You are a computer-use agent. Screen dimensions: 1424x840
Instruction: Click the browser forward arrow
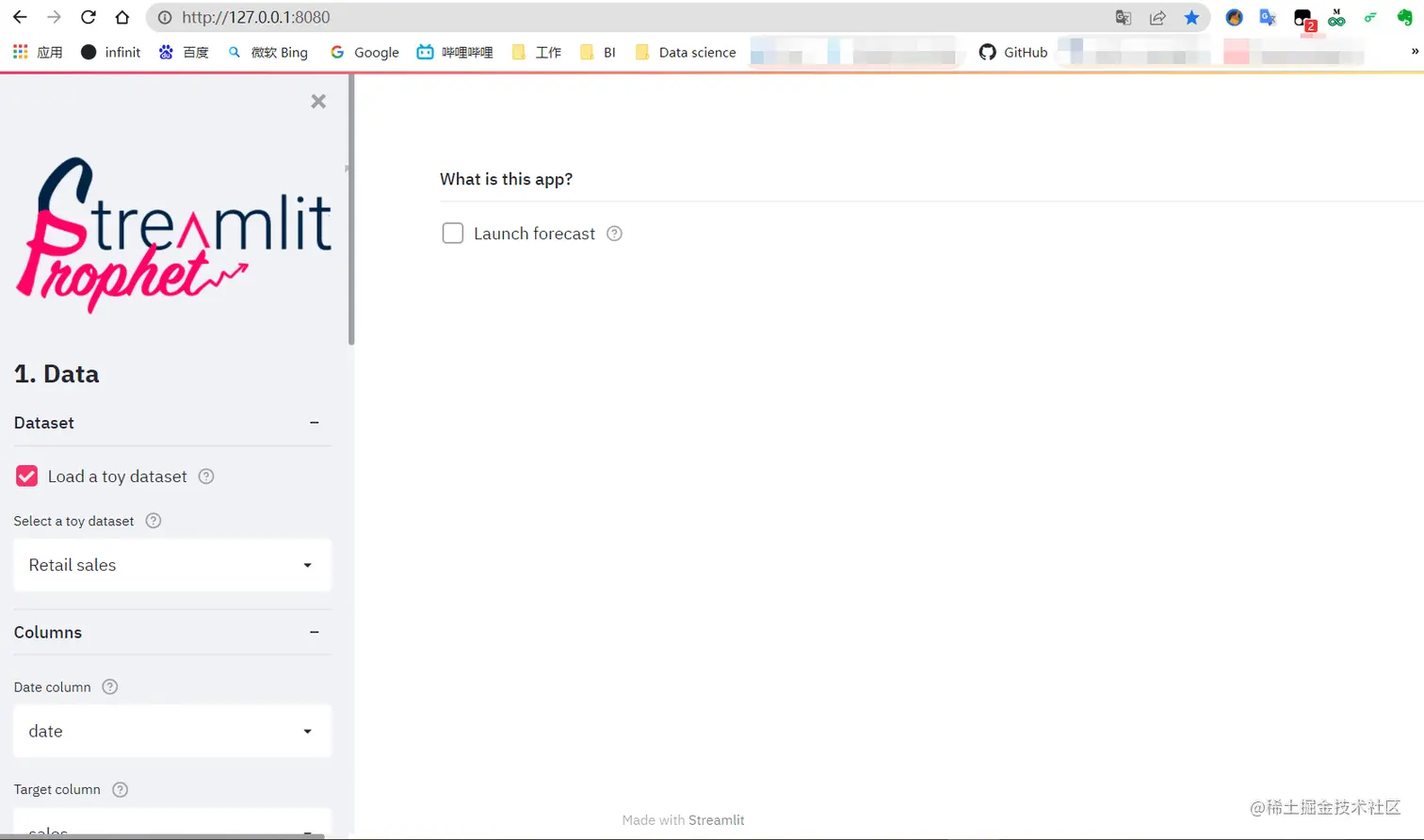point(54,17)
